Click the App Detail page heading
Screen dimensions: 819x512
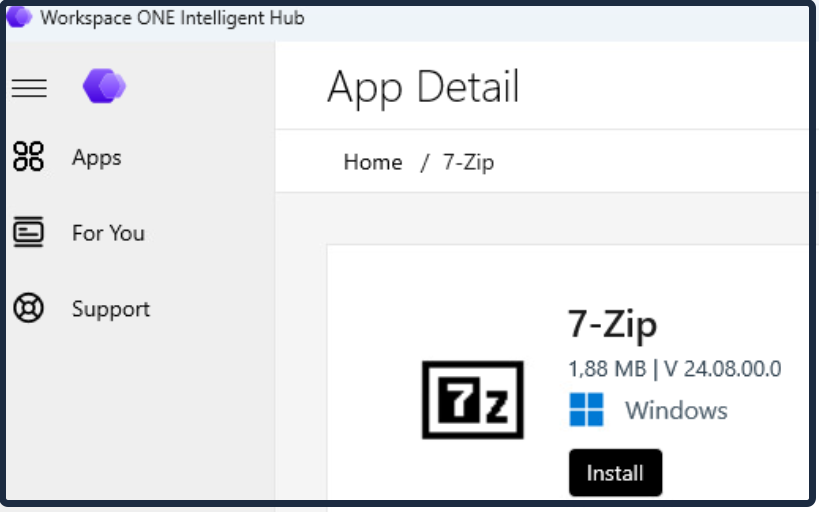click(423, 87)
